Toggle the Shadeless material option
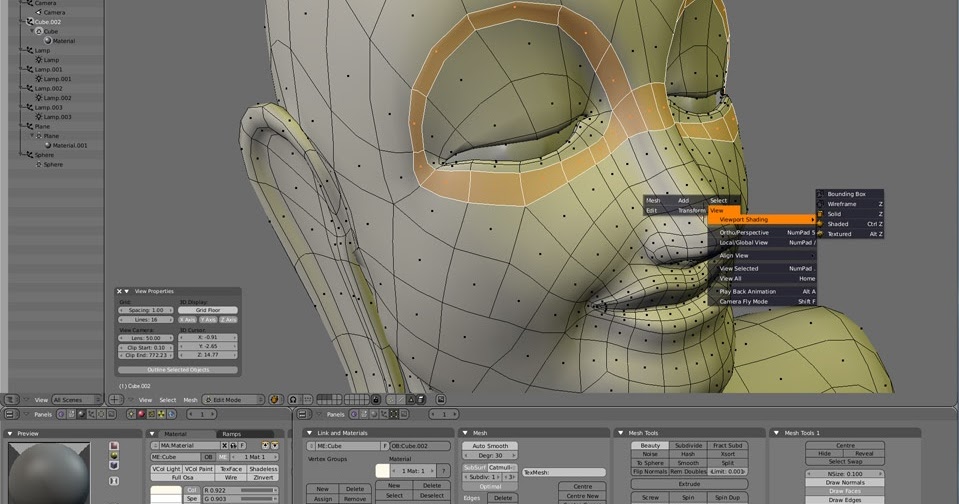The height and width of the screenshot is (504, 959). tap(263, 469)
